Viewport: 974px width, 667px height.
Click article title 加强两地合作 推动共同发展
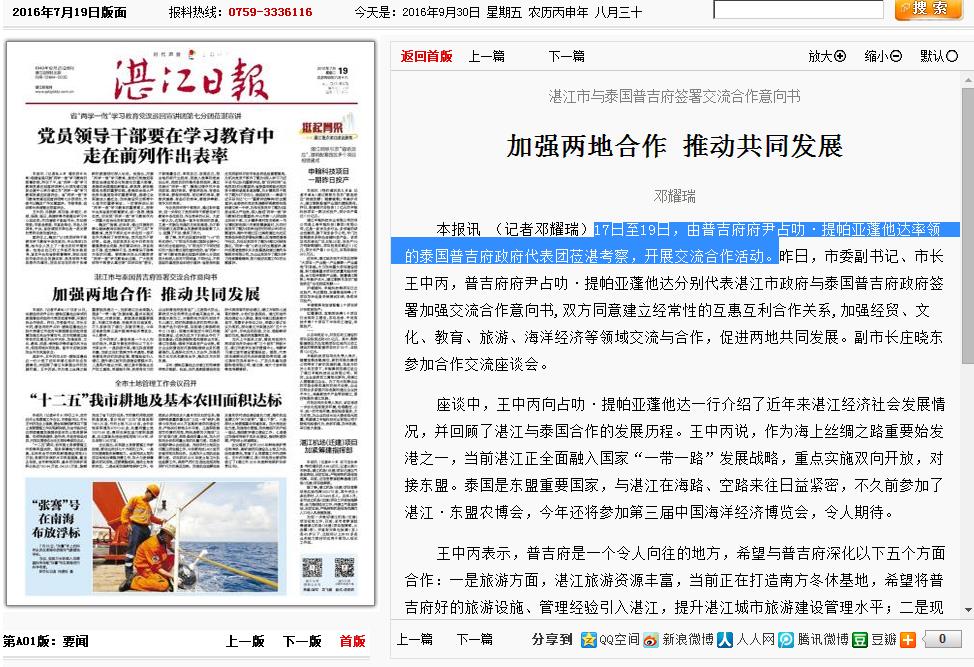point(675,147)
